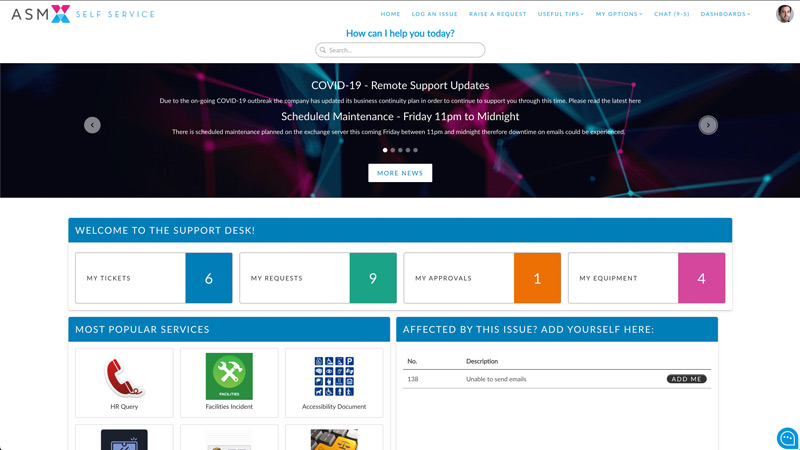Click the HR Query telephone icon
800x450 pixels.
(x=124, y=377)
